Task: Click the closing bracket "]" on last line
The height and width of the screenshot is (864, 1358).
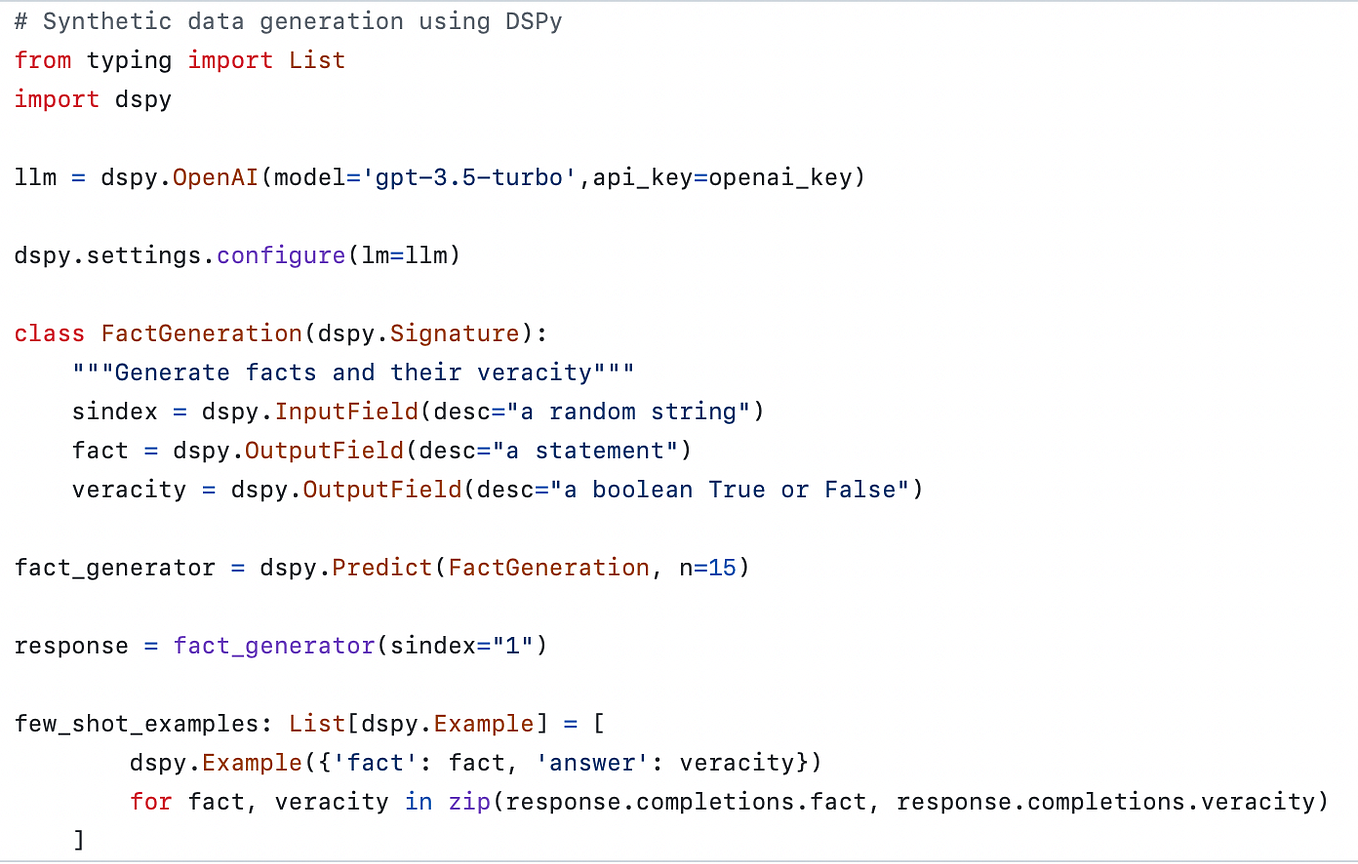Action: [79, 841]
